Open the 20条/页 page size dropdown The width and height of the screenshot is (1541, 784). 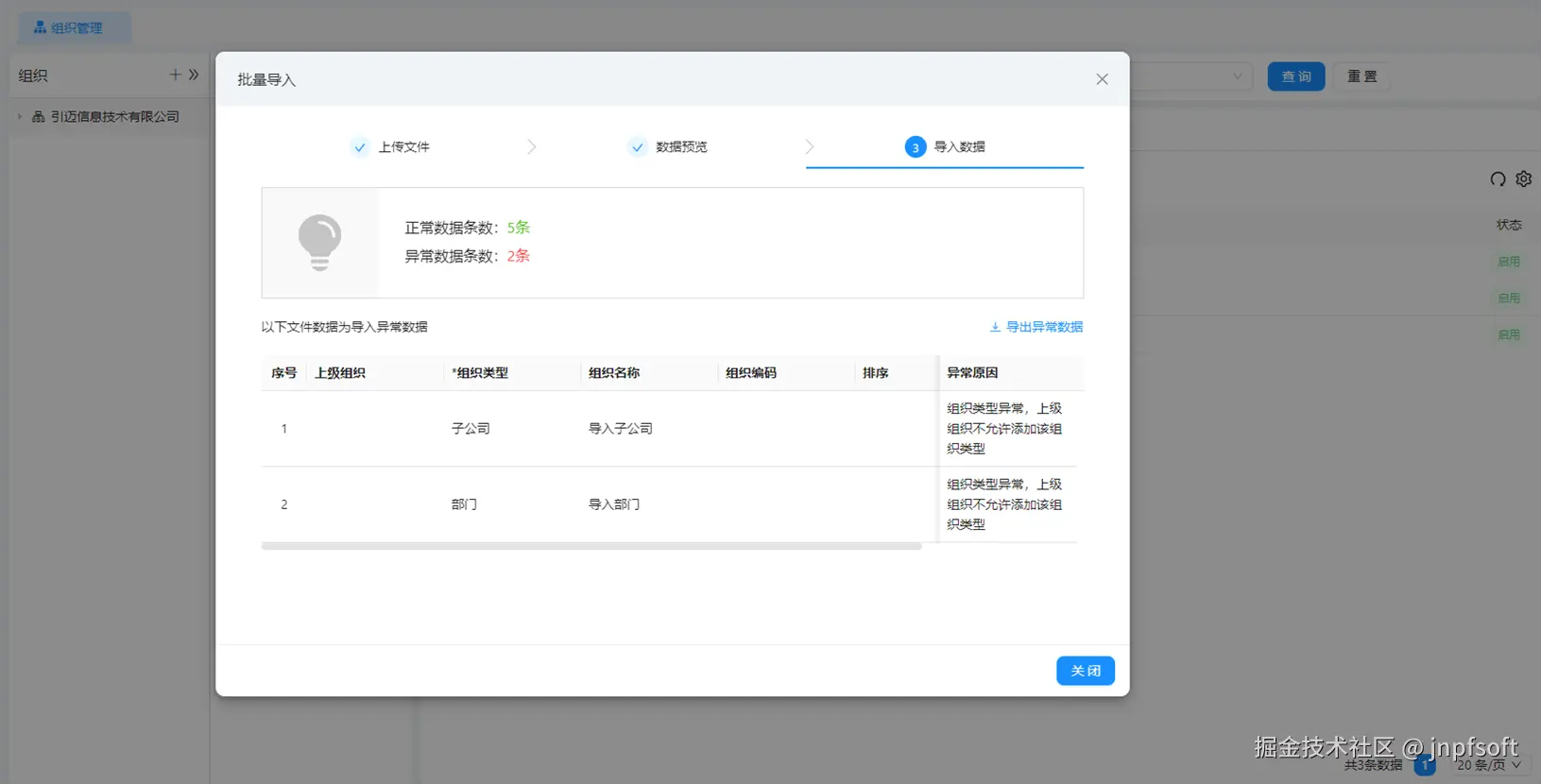(1488, 765)
